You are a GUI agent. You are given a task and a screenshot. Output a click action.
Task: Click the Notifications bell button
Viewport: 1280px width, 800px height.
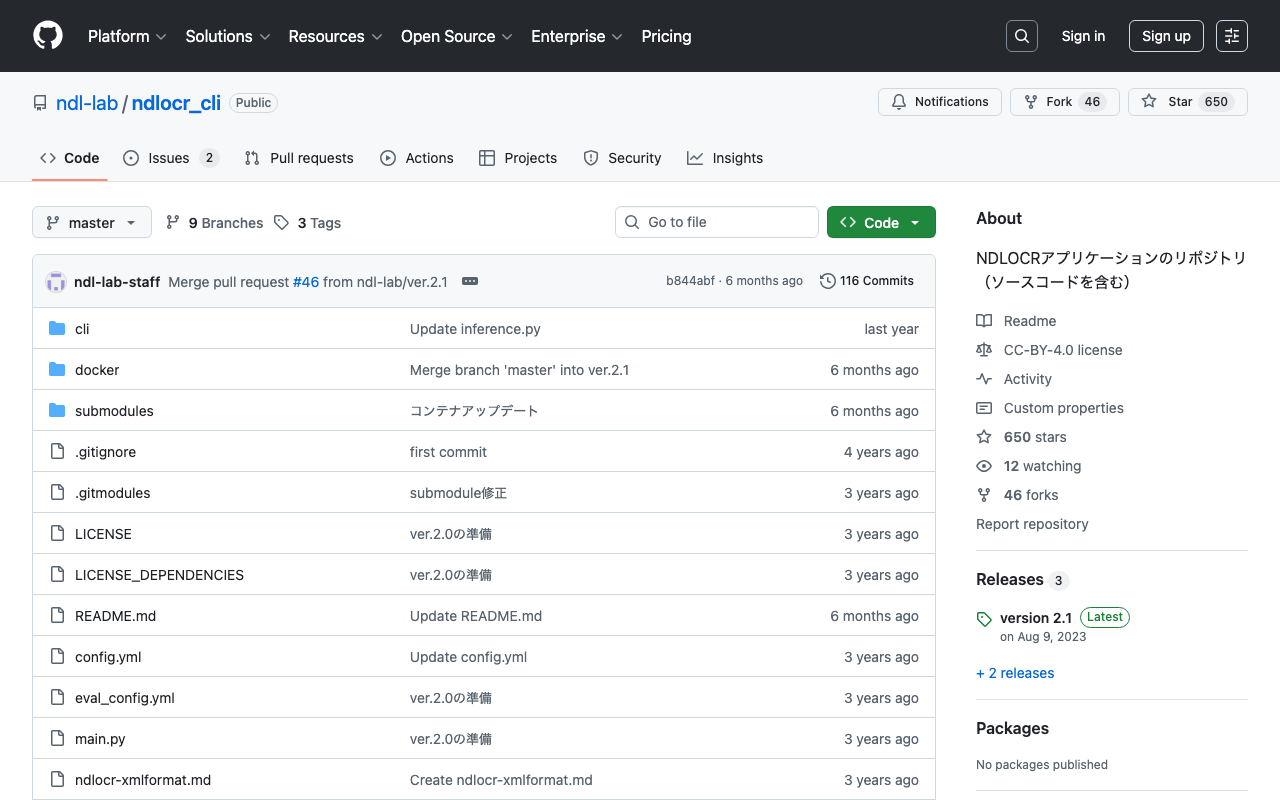(939, 102)
